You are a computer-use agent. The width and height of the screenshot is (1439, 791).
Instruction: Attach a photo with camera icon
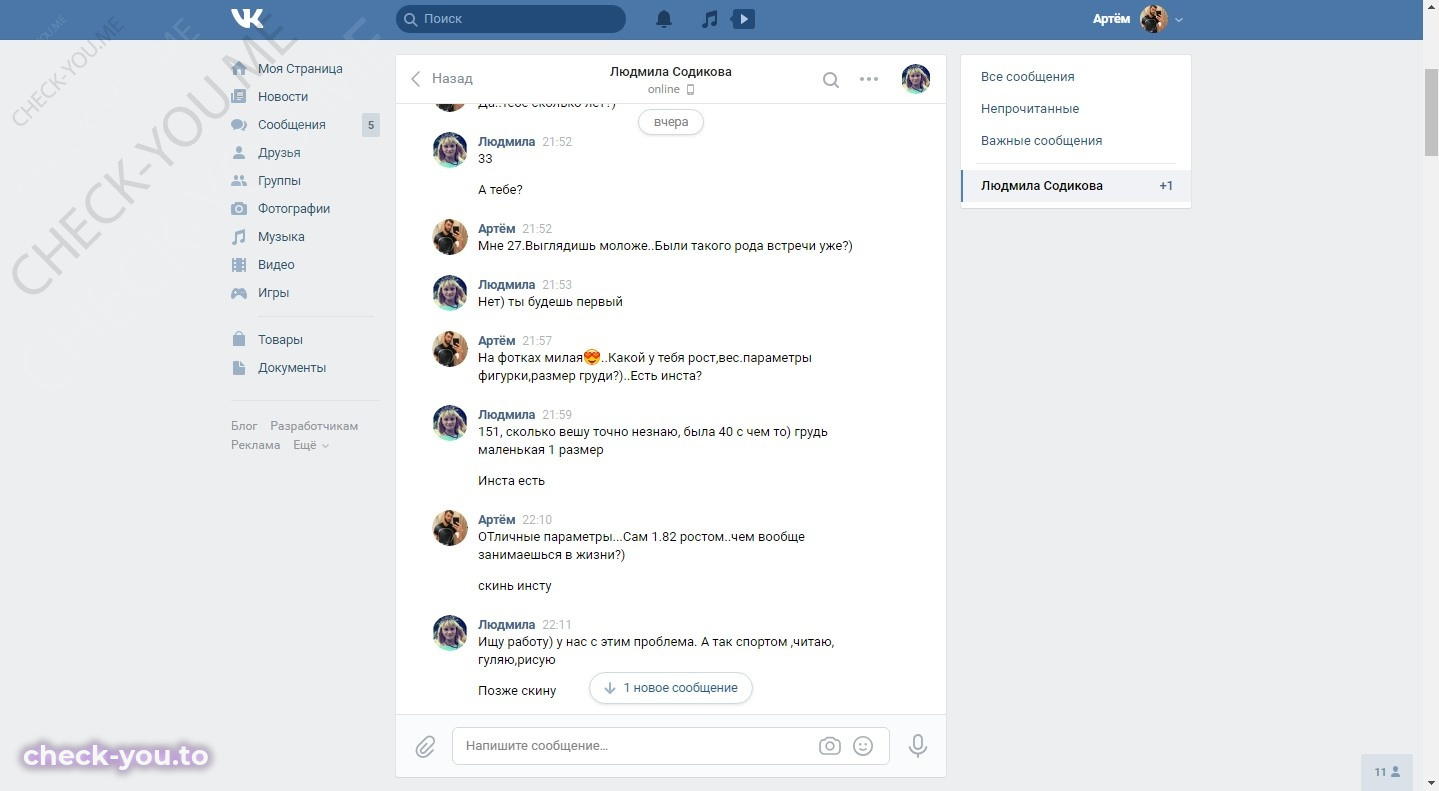[829, 746]
